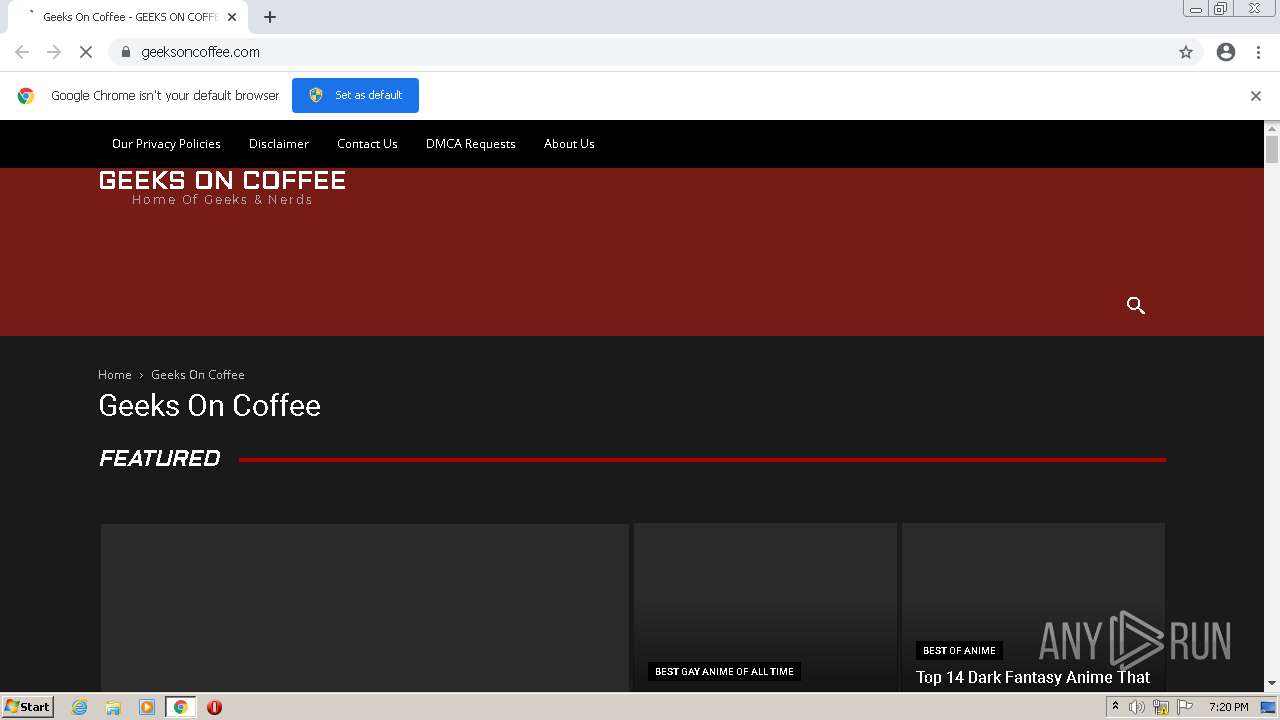Click Set as default button
Image resolution: width=1280 pixels, height=720 pixels.
[x=355, y=95]
